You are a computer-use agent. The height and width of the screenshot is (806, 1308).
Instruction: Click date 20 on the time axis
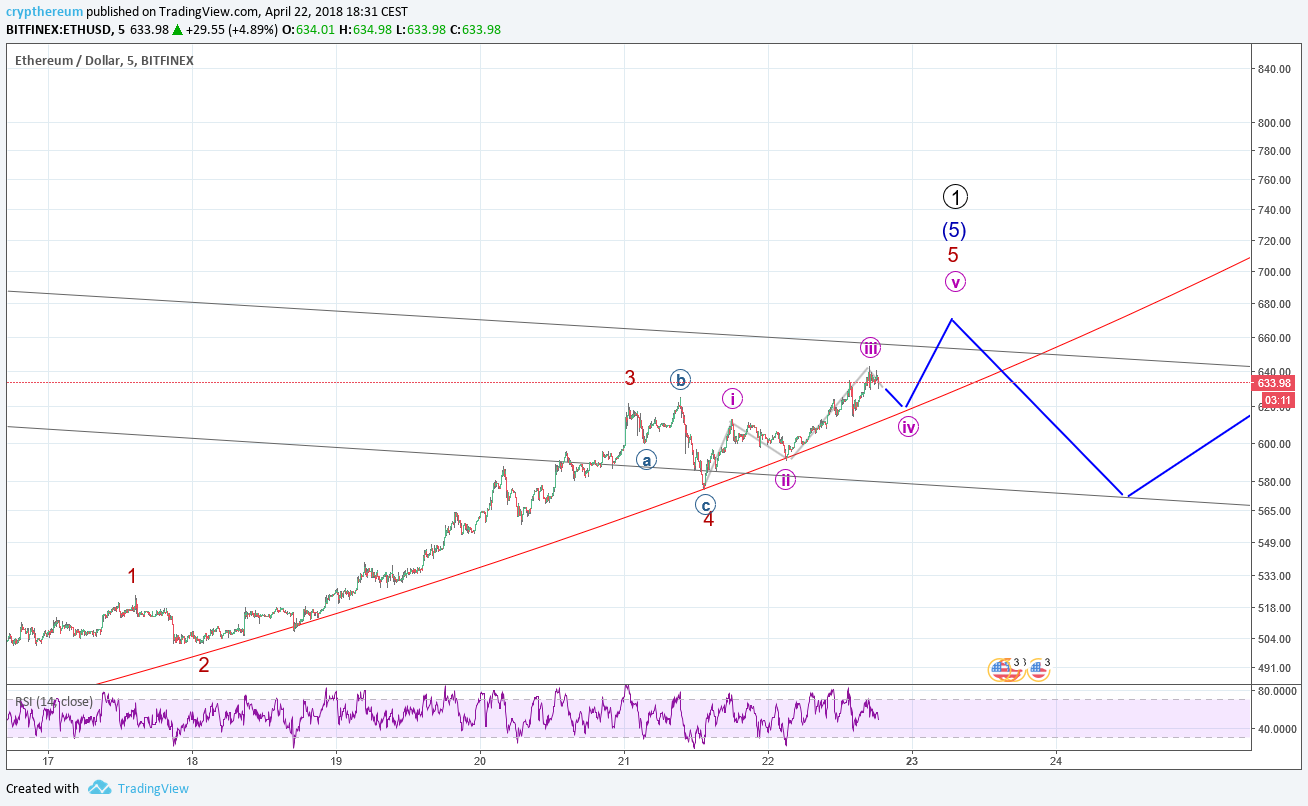480,761
